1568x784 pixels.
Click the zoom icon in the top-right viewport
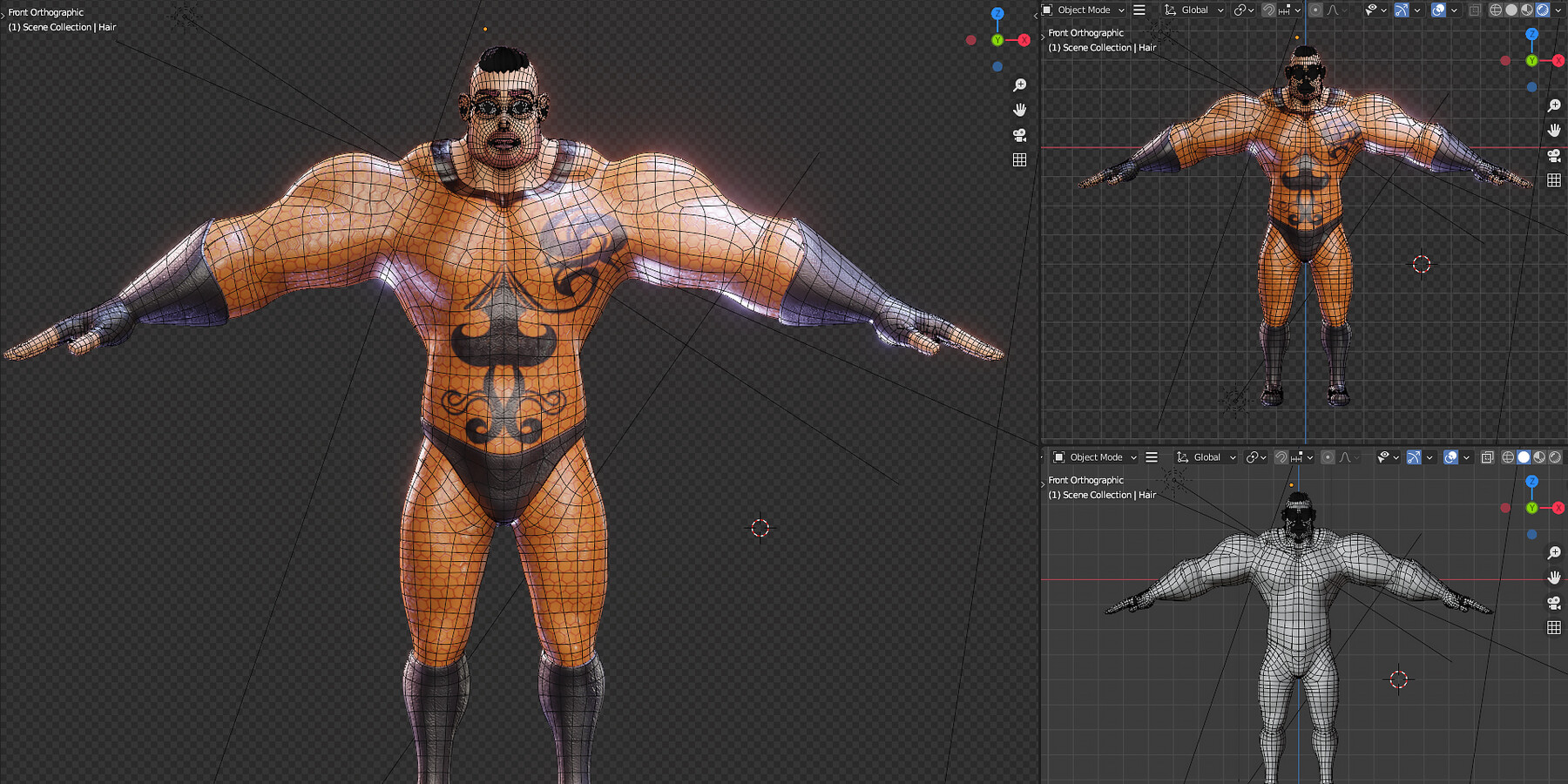[x=1554, y=105]
